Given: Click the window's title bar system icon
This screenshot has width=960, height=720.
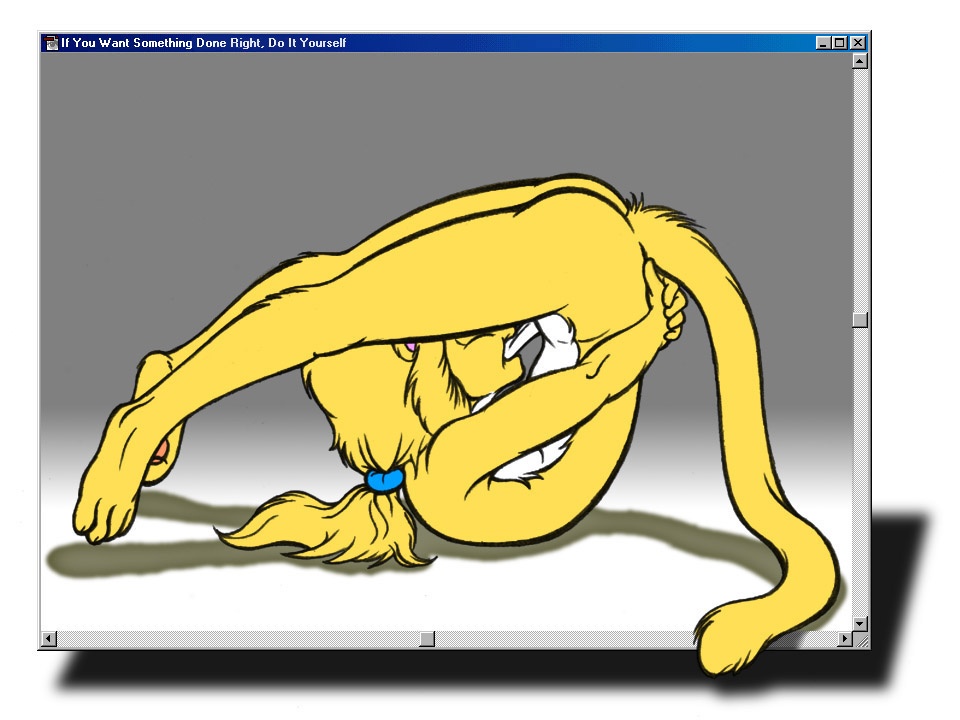Looking at the screenshot, I should 51,43.
